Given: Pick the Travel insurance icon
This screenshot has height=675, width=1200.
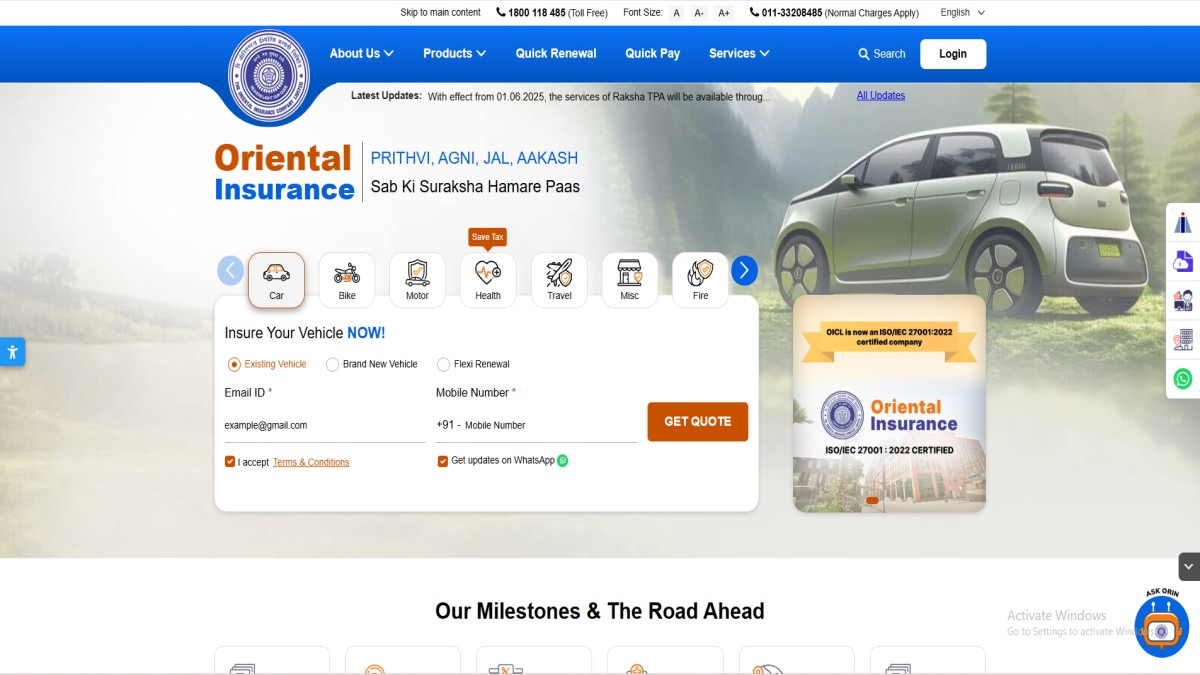Looking at the screenshot, I should point(559,279).
